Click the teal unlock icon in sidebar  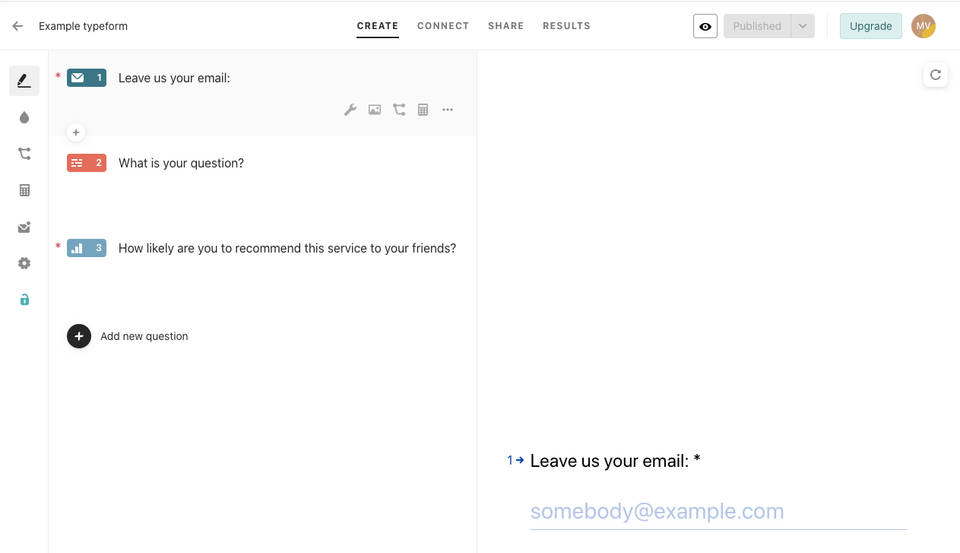coord(24,299)
